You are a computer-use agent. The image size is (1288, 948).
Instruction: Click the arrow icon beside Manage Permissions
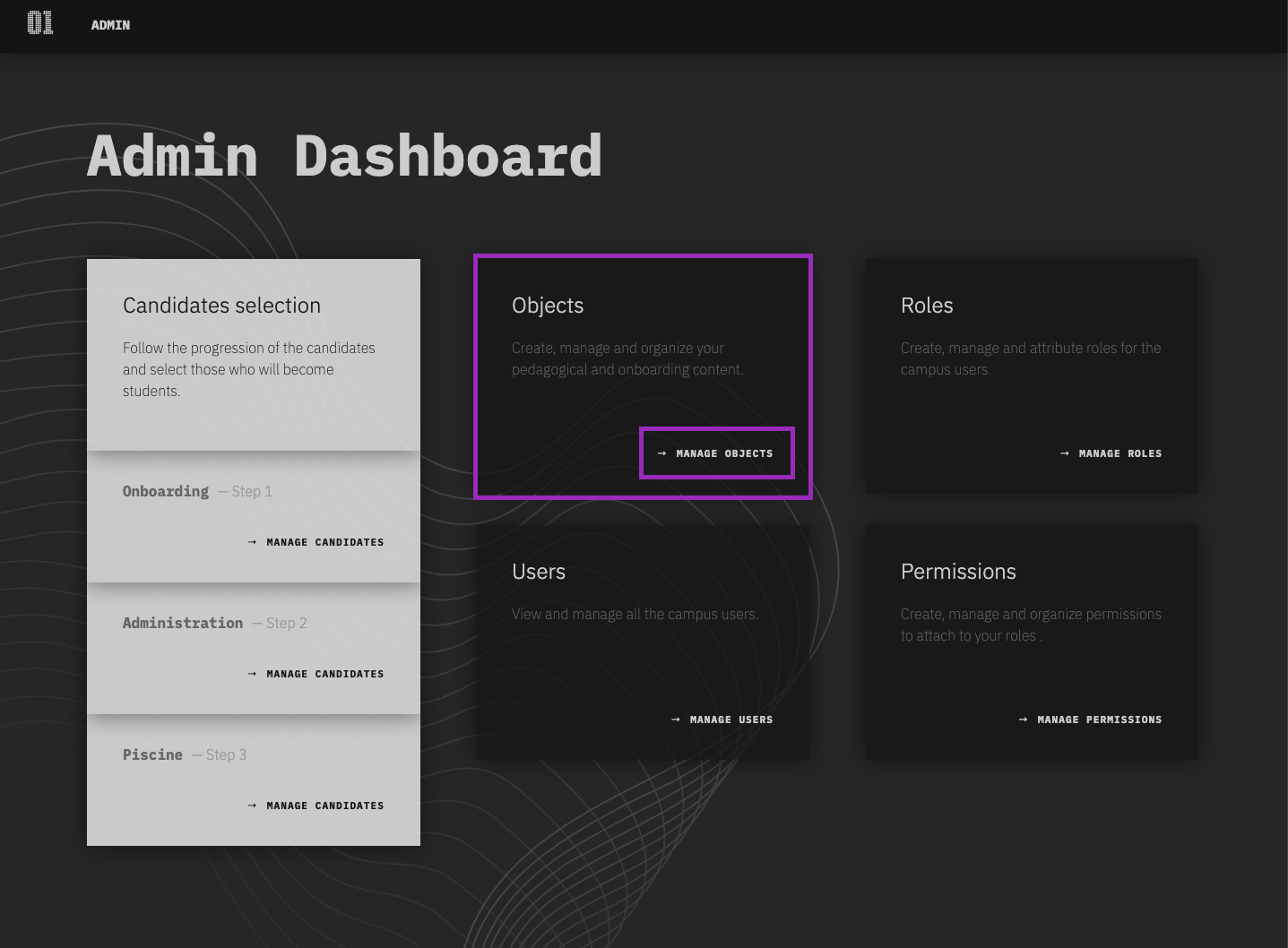pos(1024,720)
